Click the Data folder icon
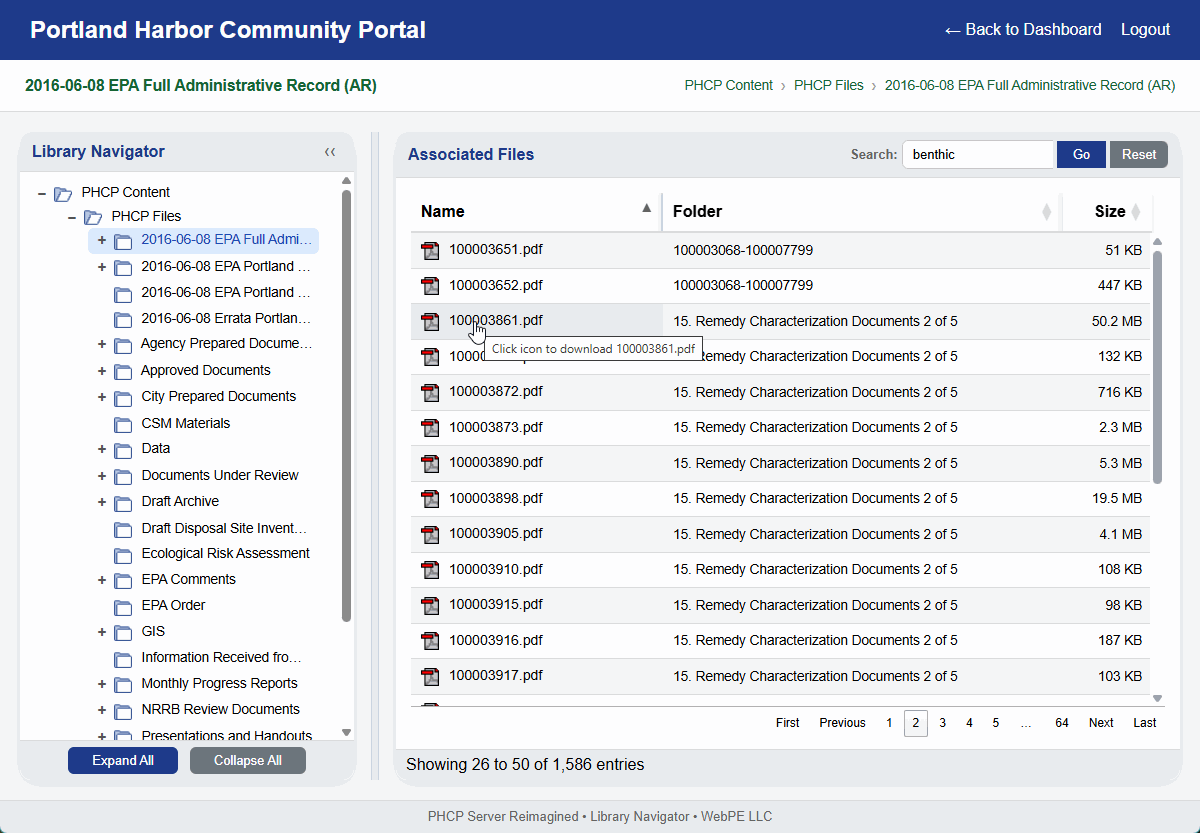The image size is (1200, 833). tap(123, 450)
